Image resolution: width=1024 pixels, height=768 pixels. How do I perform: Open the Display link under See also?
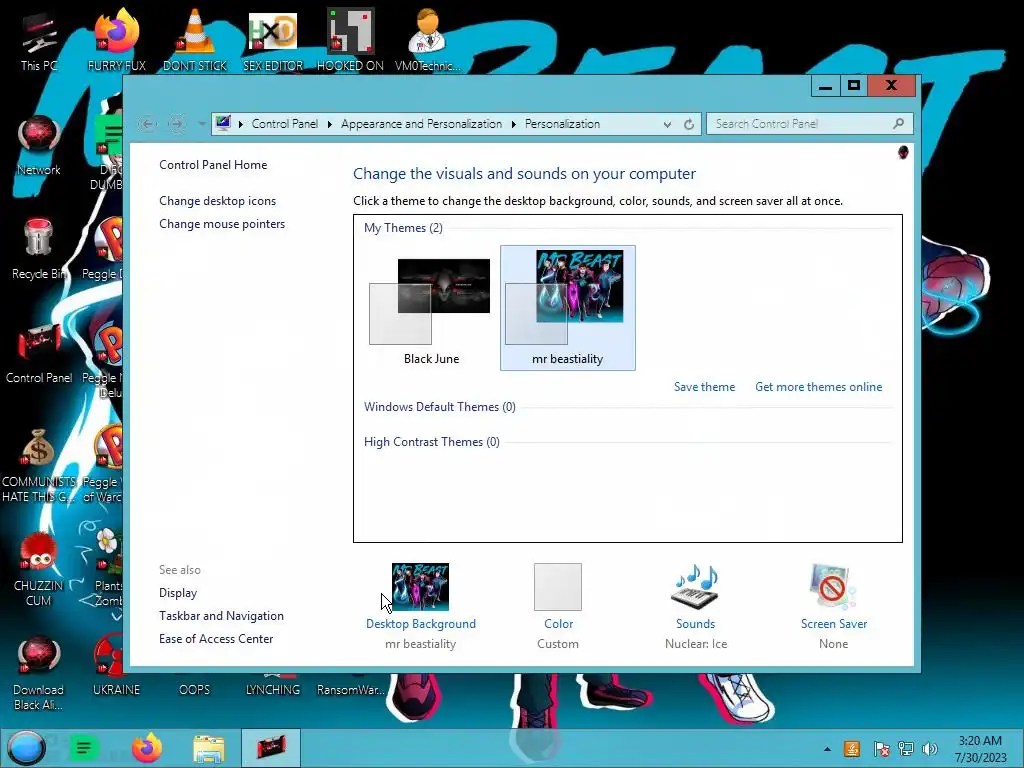tap(178, 593)
